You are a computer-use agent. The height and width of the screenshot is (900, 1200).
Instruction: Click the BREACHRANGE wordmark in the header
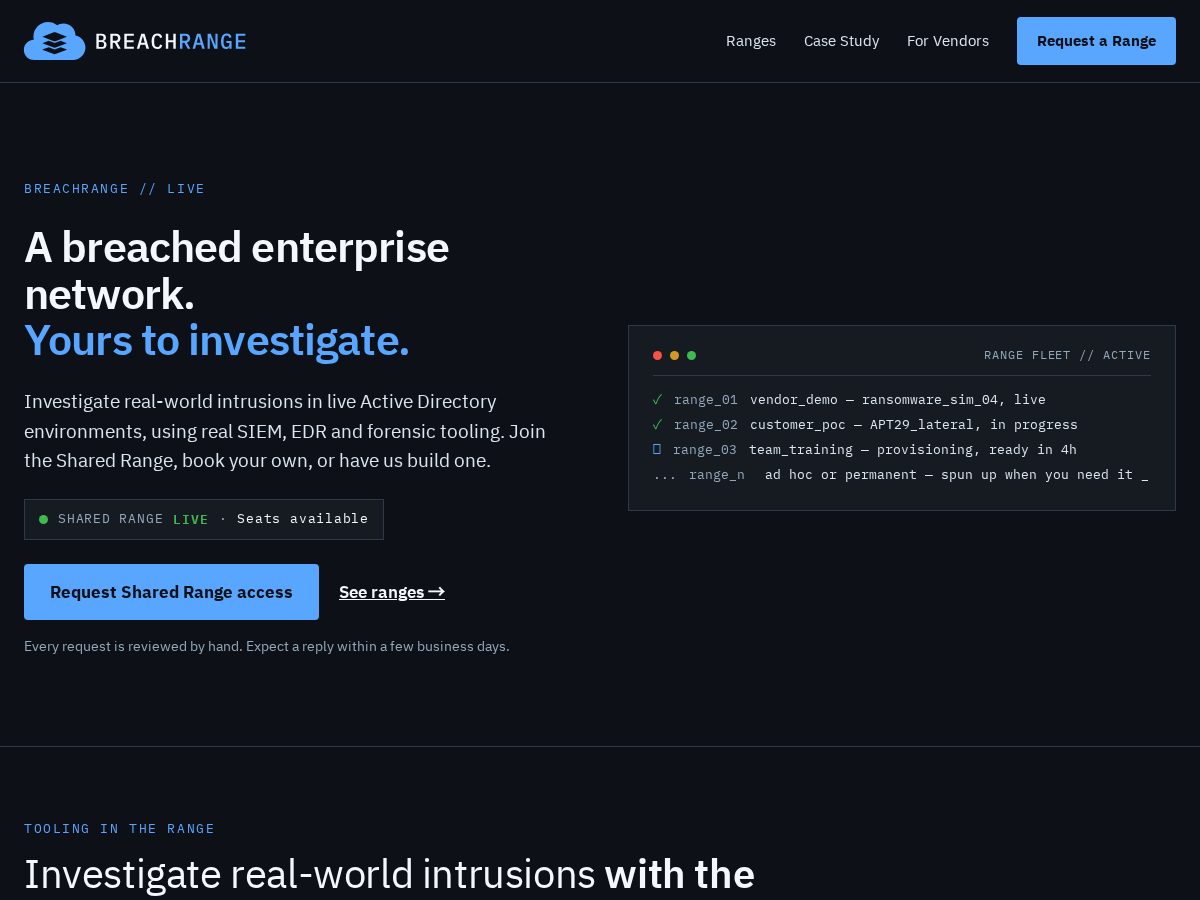(x=170, y=41)
